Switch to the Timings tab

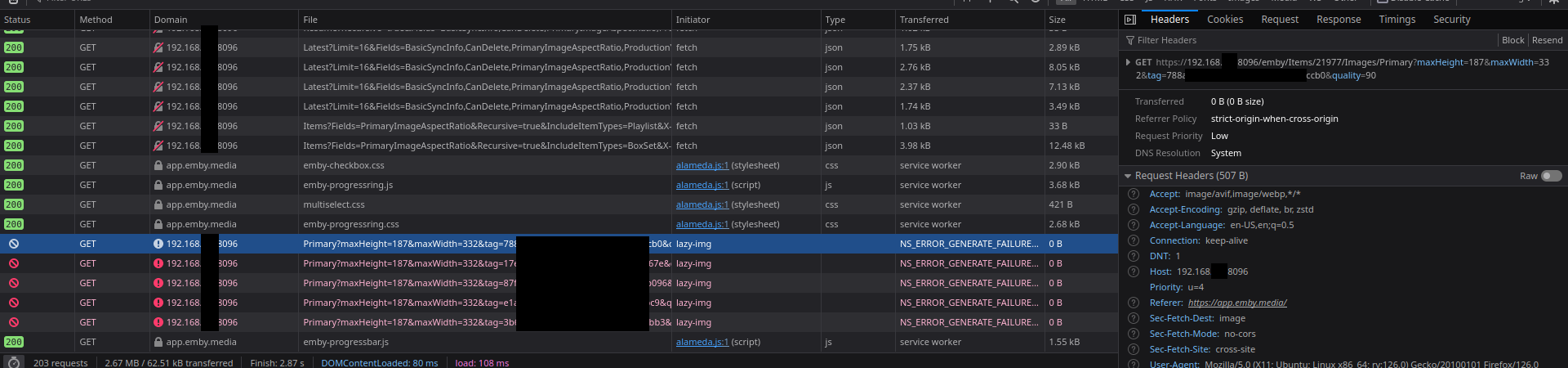pos(1396,20)
